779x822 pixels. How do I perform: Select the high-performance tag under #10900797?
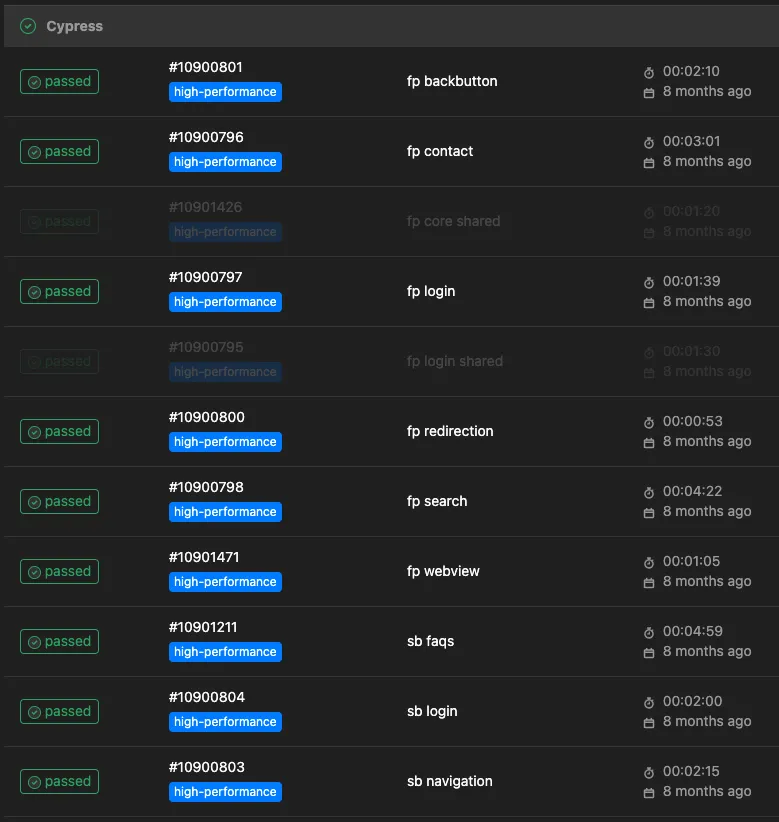[225, 302]
